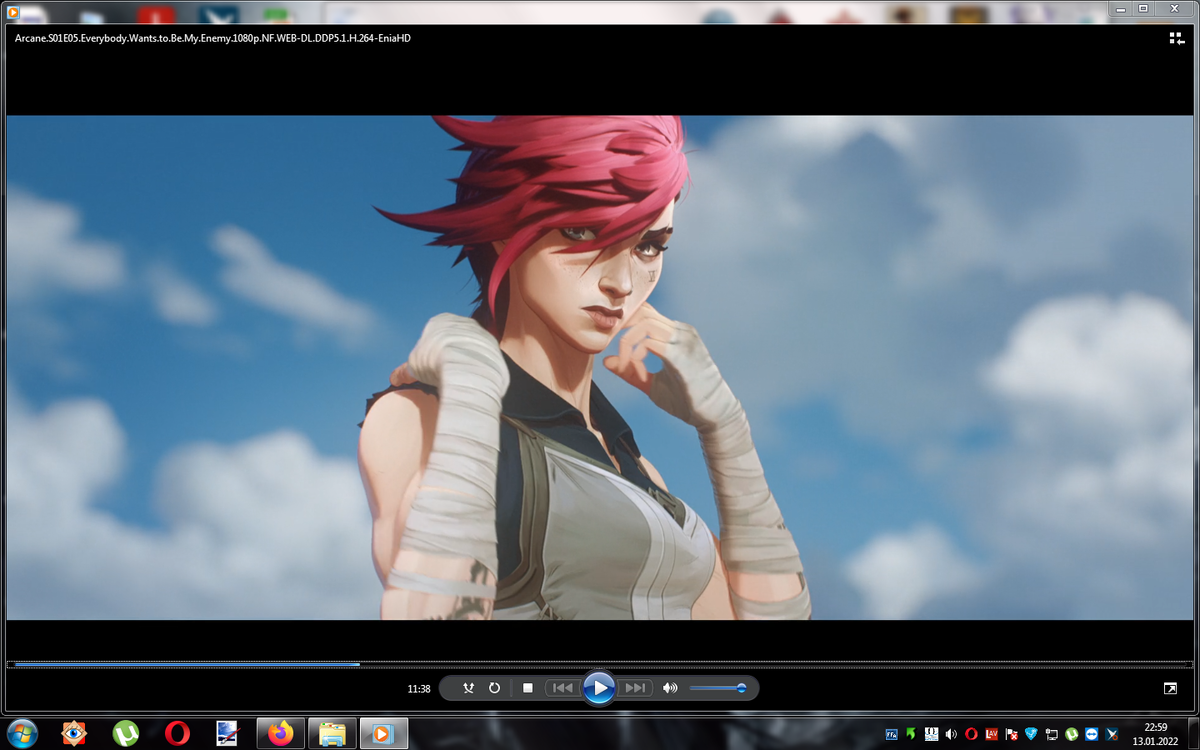The image size is (1200, 750).
Task: Open the paint program taskbar icon
Action: (229, 734)
